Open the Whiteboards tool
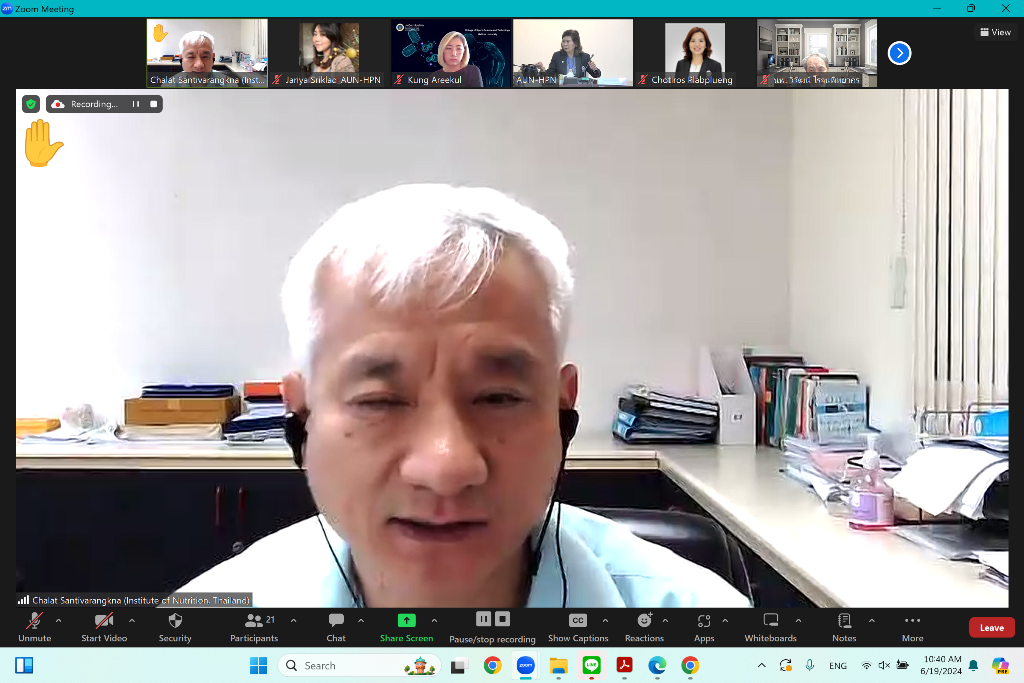Image resolution: width=1024 pixels, height=683 pixels. tap(770, 626)
